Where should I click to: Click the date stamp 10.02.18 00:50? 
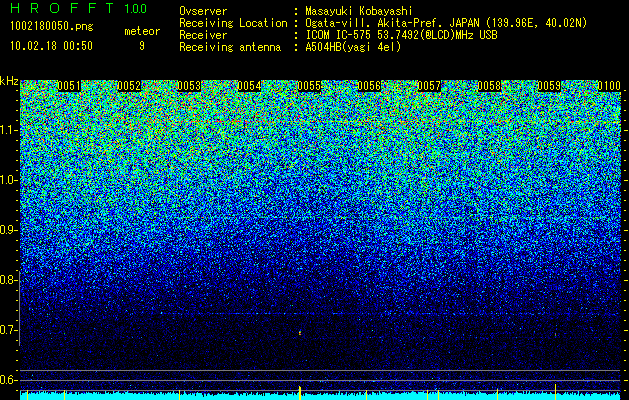51,46
